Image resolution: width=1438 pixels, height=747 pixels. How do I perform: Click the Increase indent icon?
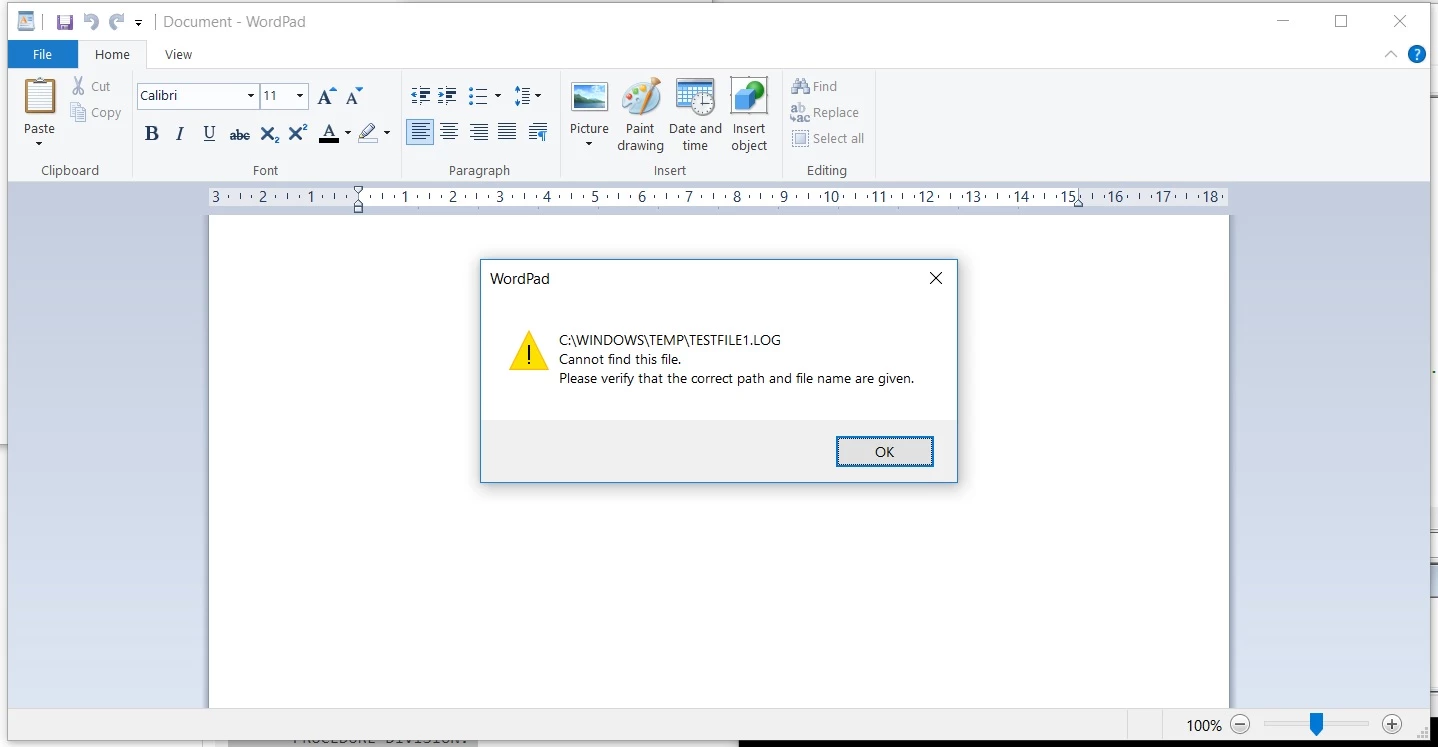[x=447, y=96]
